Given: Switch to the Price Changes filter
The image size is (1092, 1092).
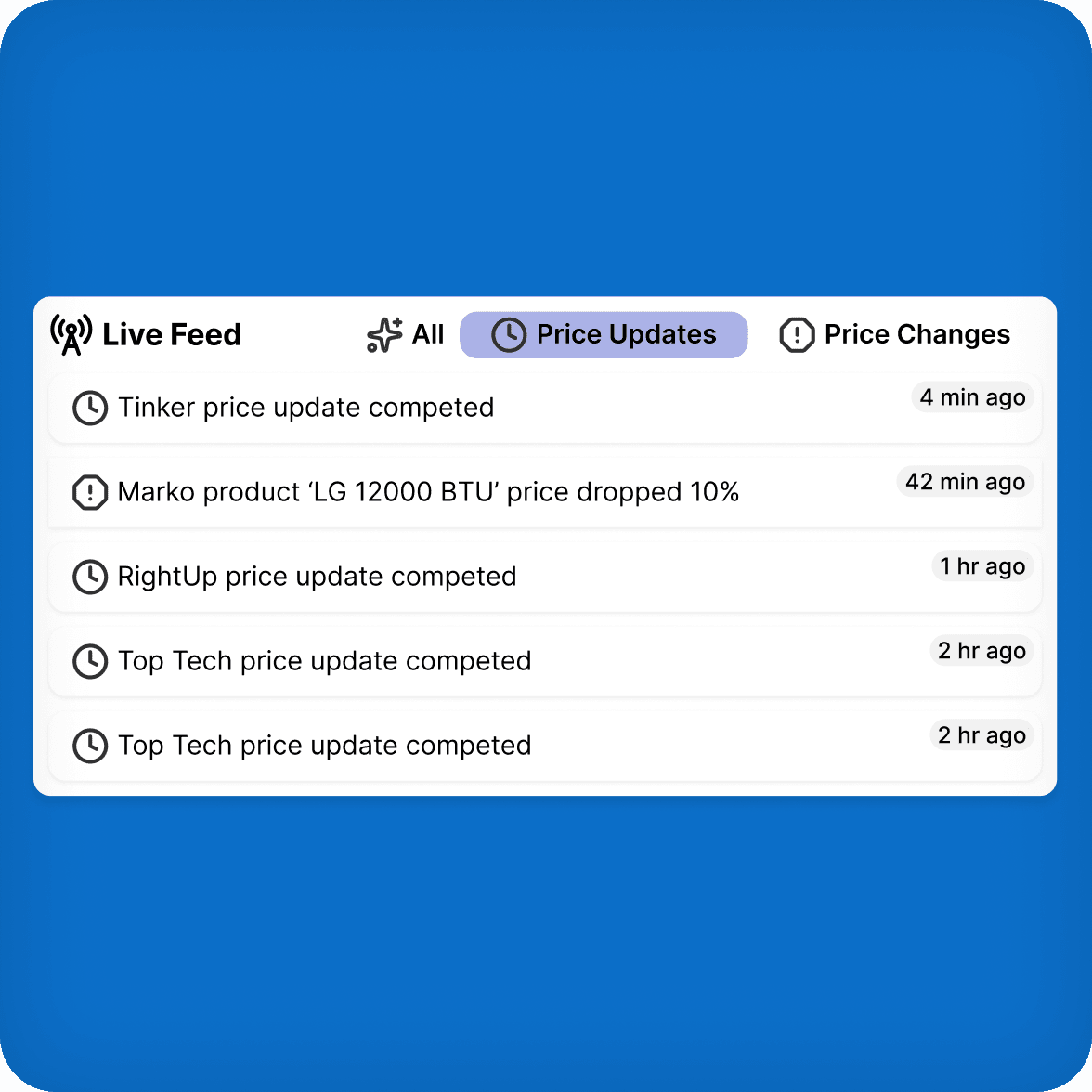Looking at the screenshot, I should point(916,334).
